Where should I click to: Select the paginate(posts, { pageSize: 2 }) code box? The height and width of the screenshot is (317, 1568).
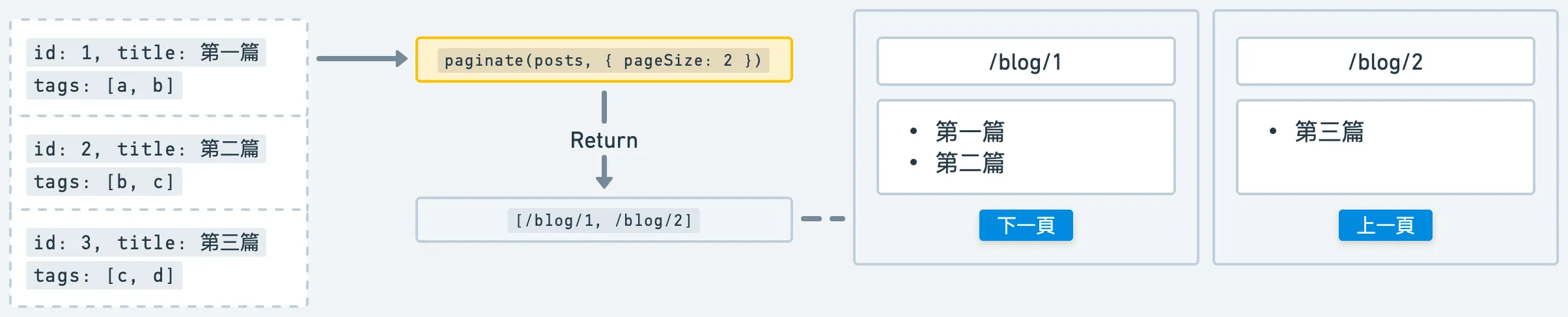click(x=604, y=60)
